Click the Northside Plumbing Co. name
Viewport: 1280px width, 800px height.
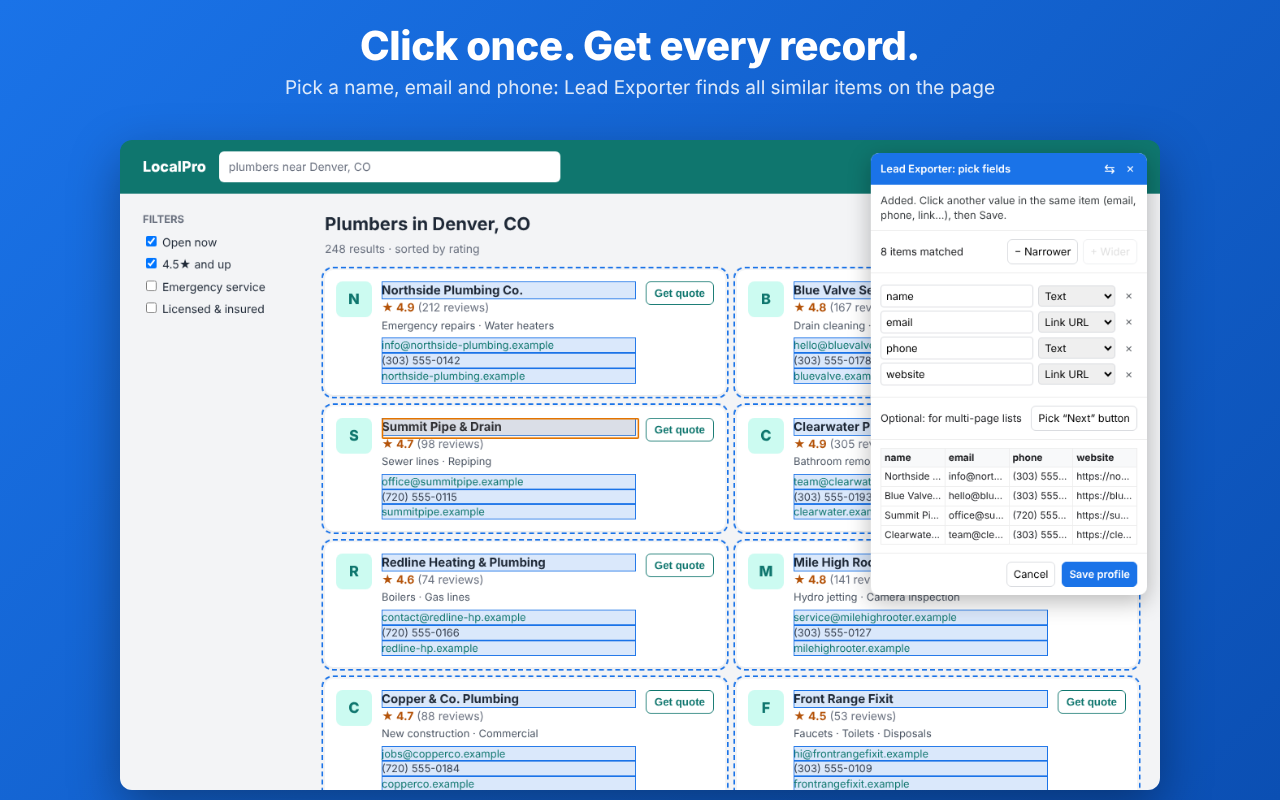[x=508, y=290]
